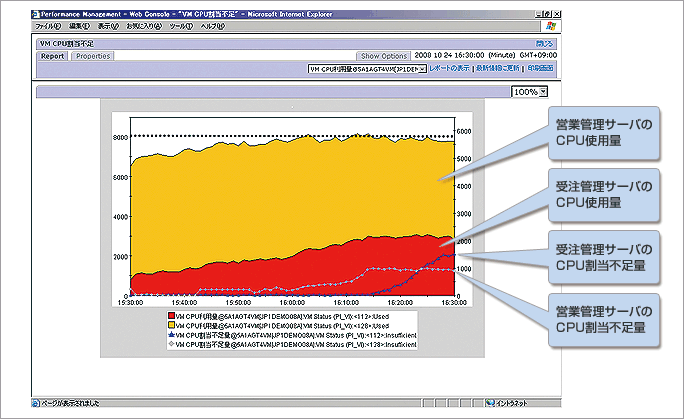
Task: Click the blue triangle legend marker <112>:Insufficient
Action: (171, 335)
